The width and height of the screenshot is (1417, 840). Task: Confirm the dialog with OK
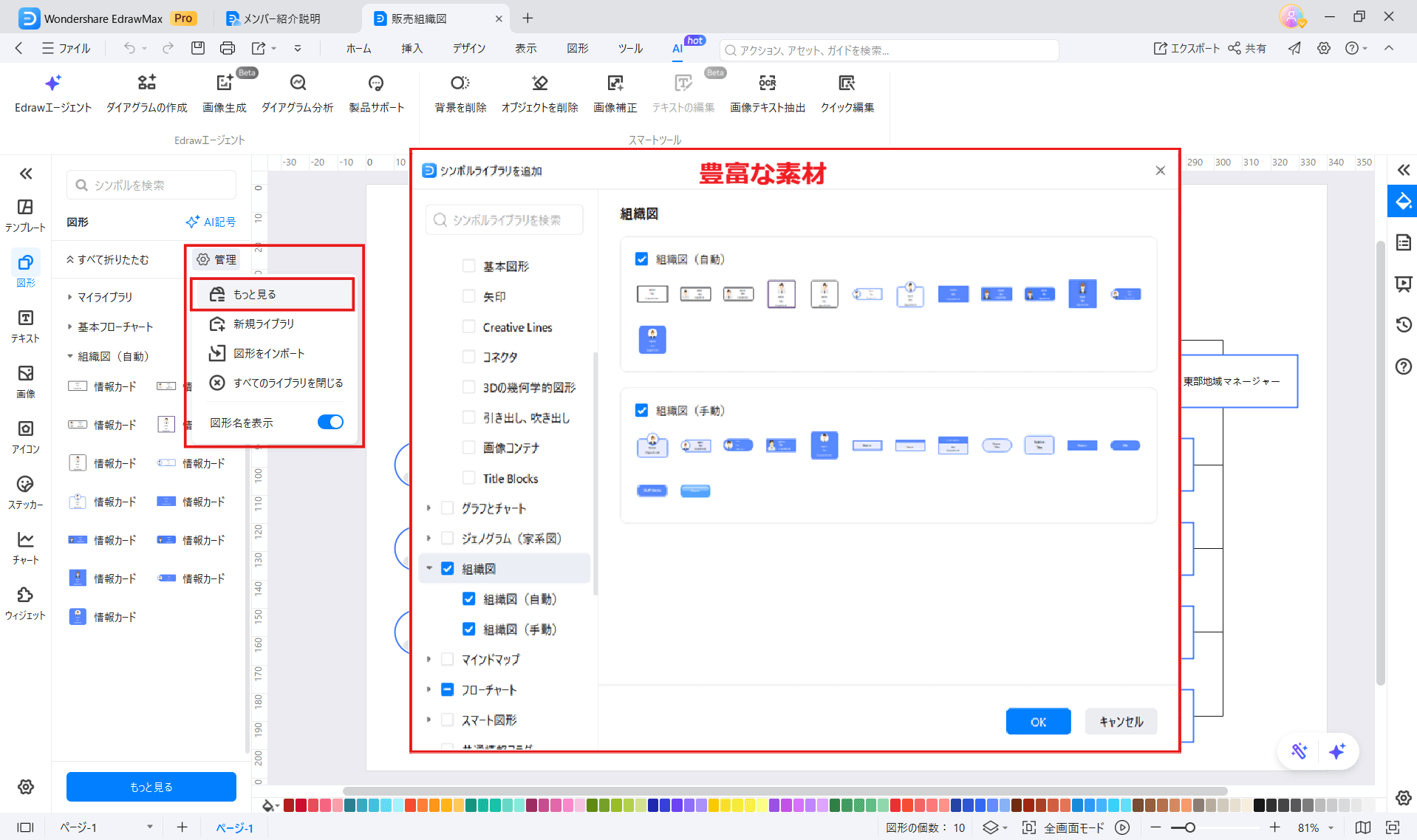1037,722
